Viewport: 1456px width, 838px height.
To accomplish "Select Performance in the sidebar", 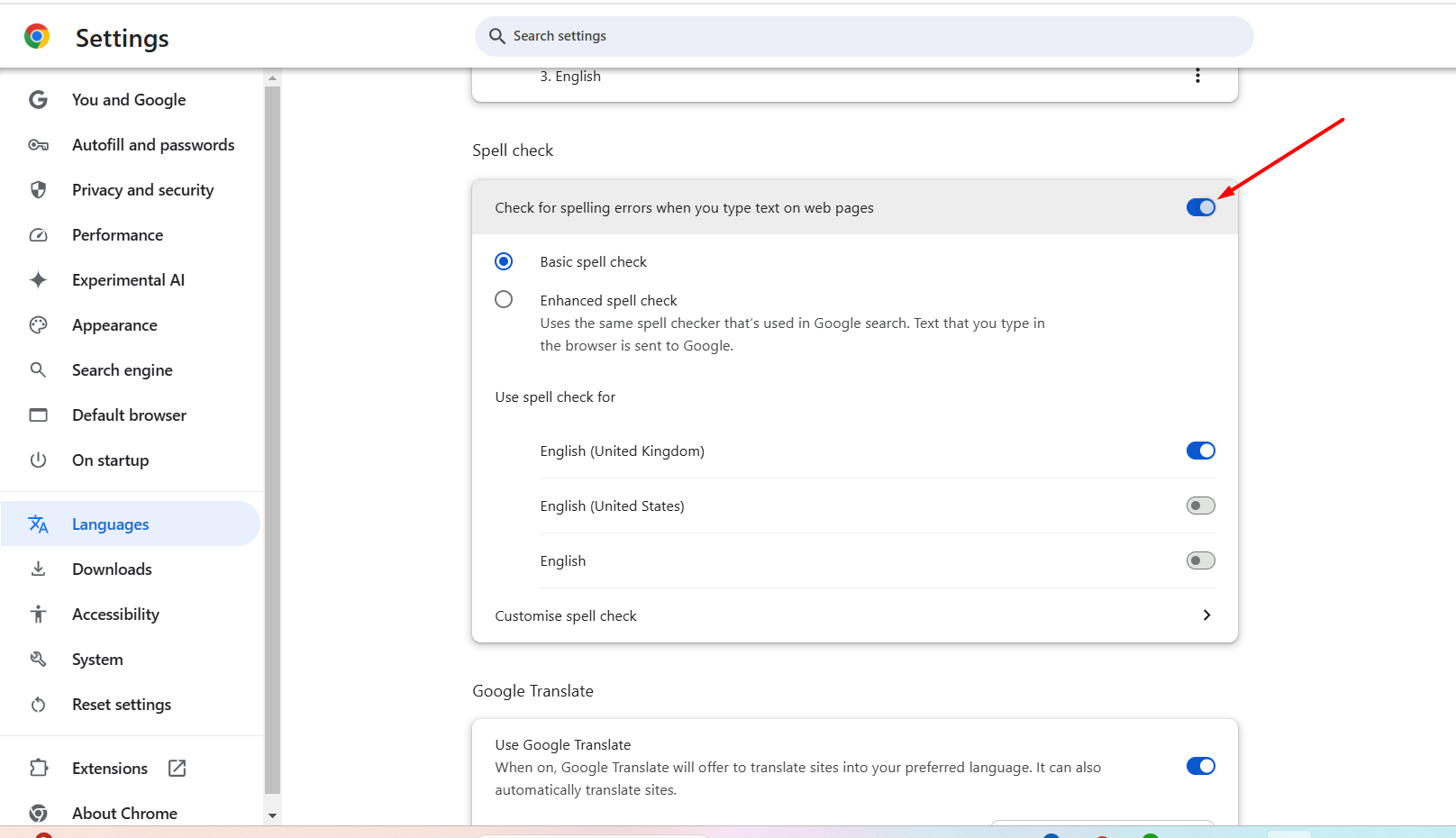I will click(x=130, y=235).
